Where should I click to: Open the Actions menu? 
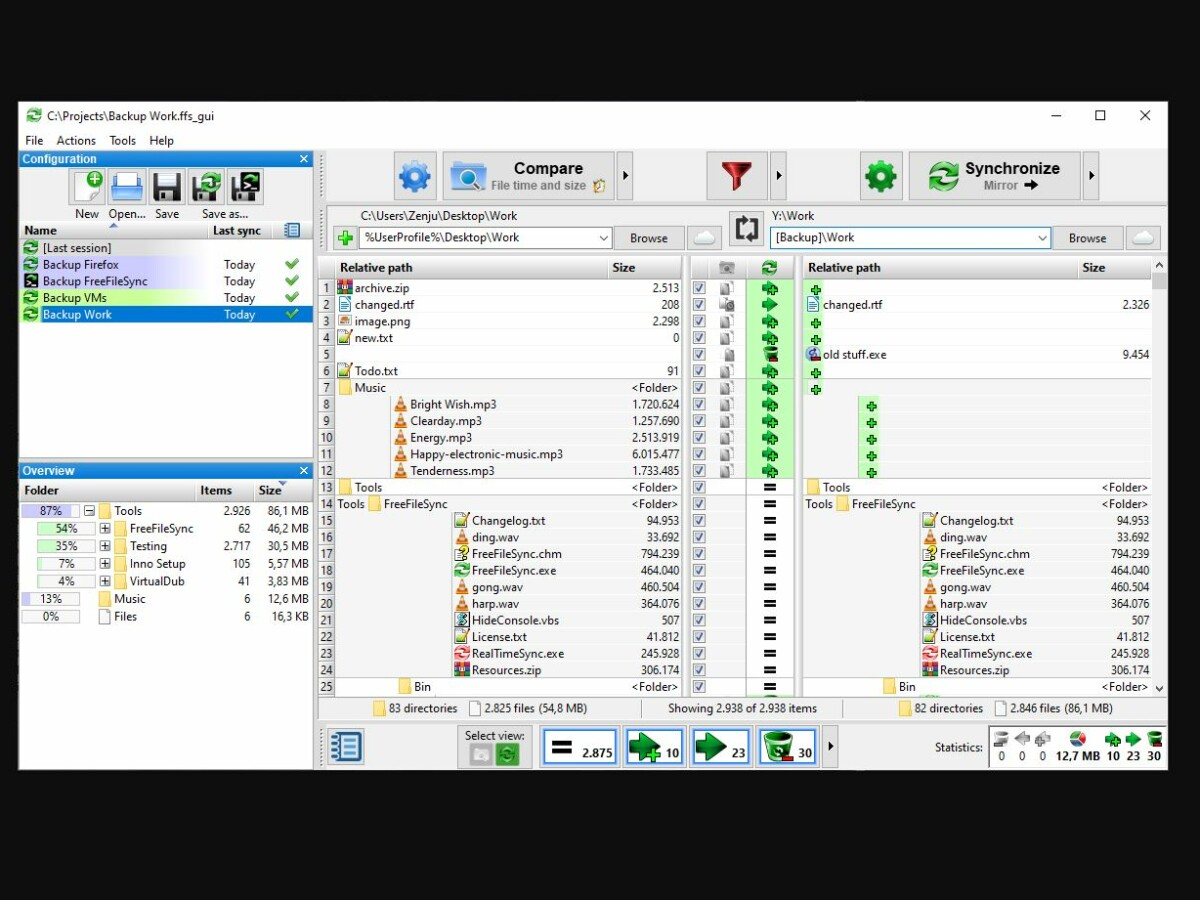click(x=76, y=140)
